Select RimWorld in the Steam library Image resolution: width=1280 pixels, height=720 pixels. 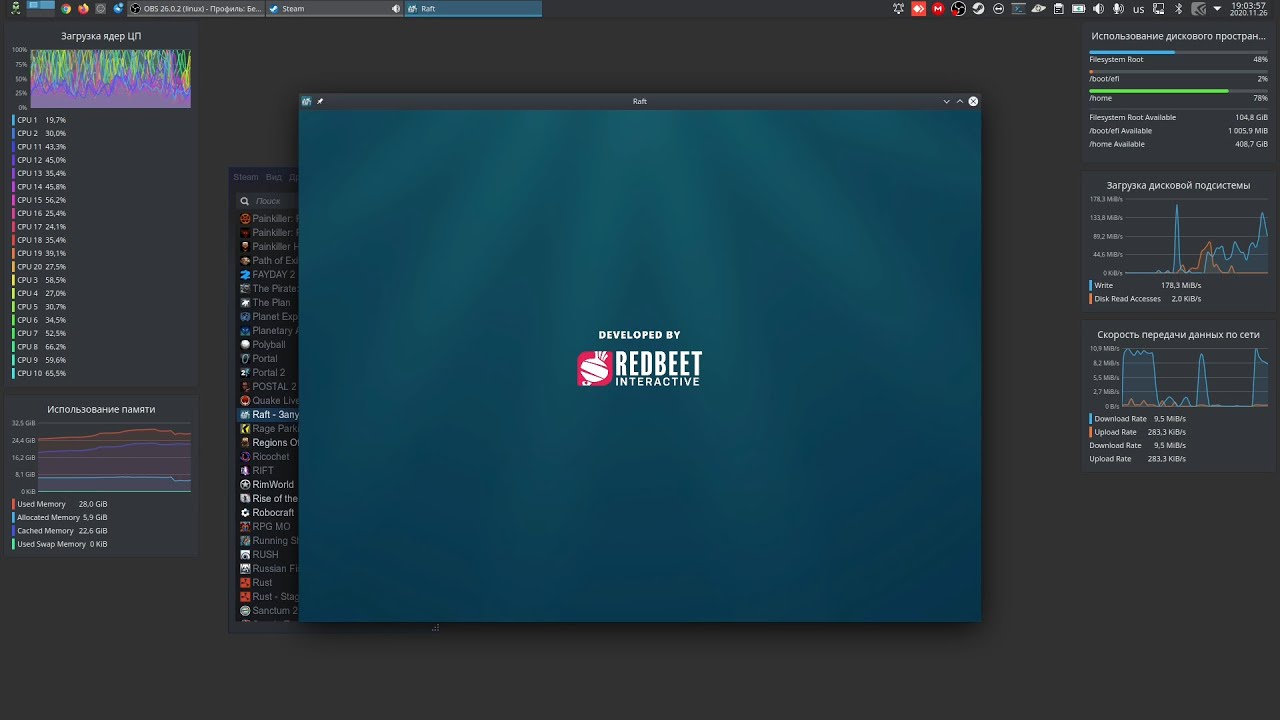click(268, 484)
